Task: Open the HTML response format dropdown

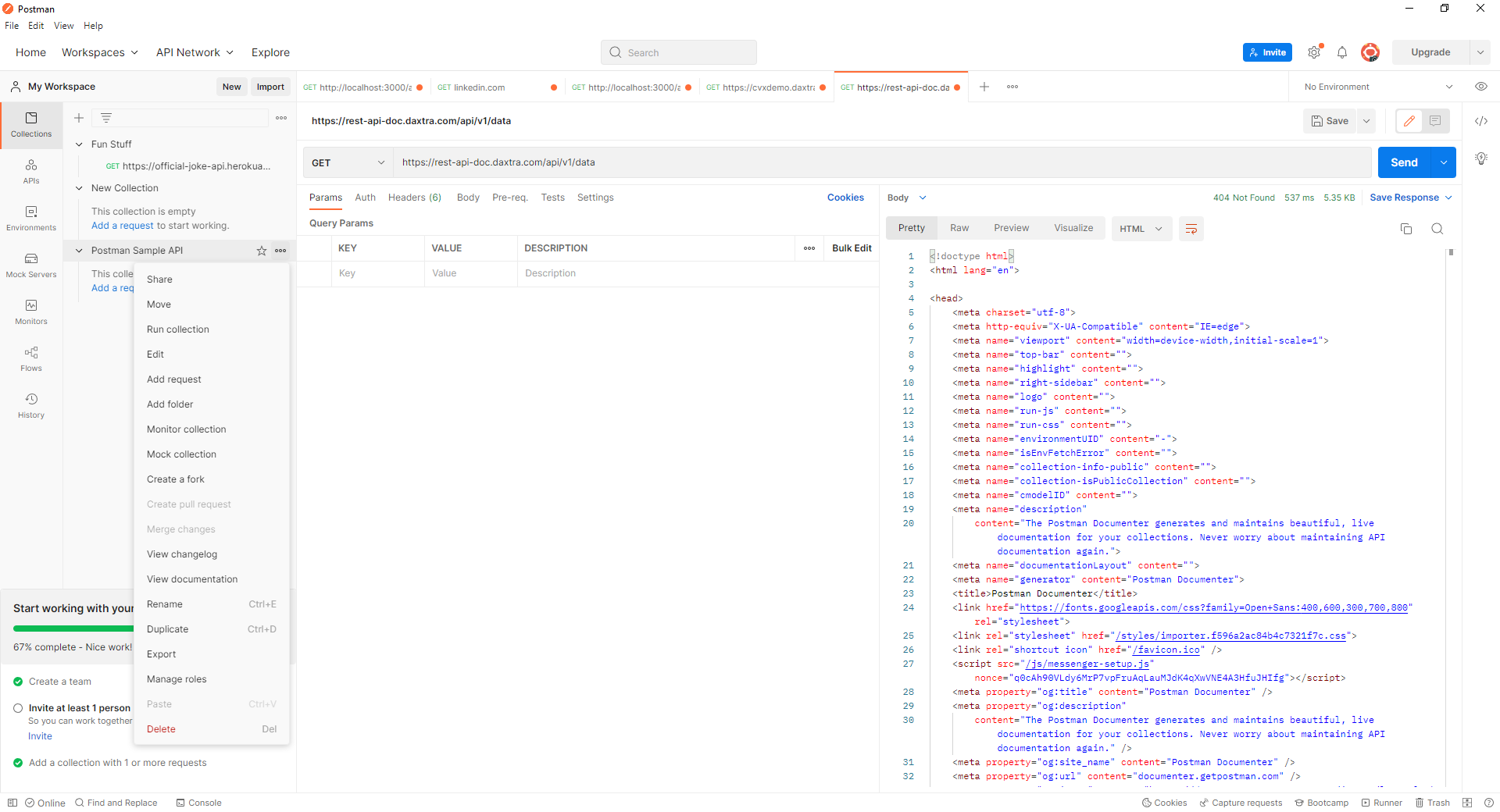Action: [1141, 229]
